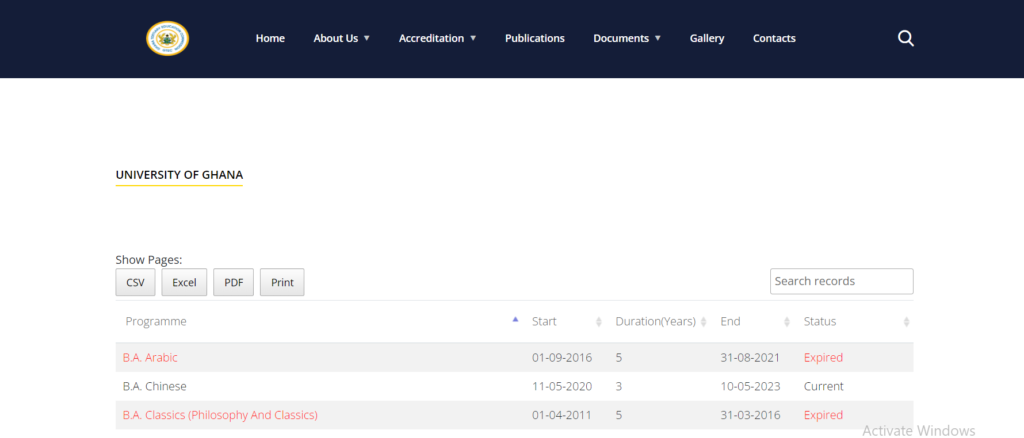Click duration value 5 in B.A. Arabic row
1024x438 pixels.
pos(618,358)
